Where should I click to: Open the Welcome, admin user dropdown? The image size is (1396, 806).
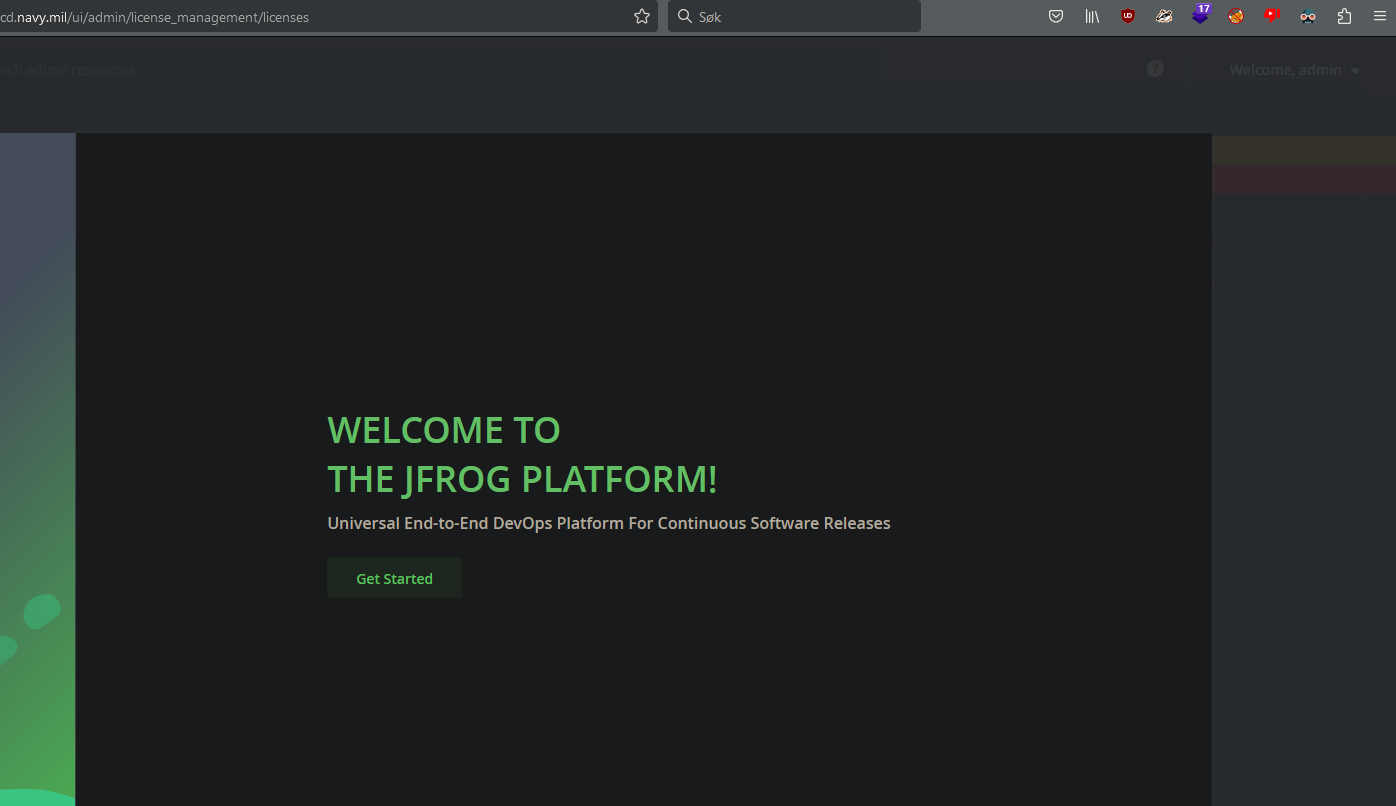1294,70
